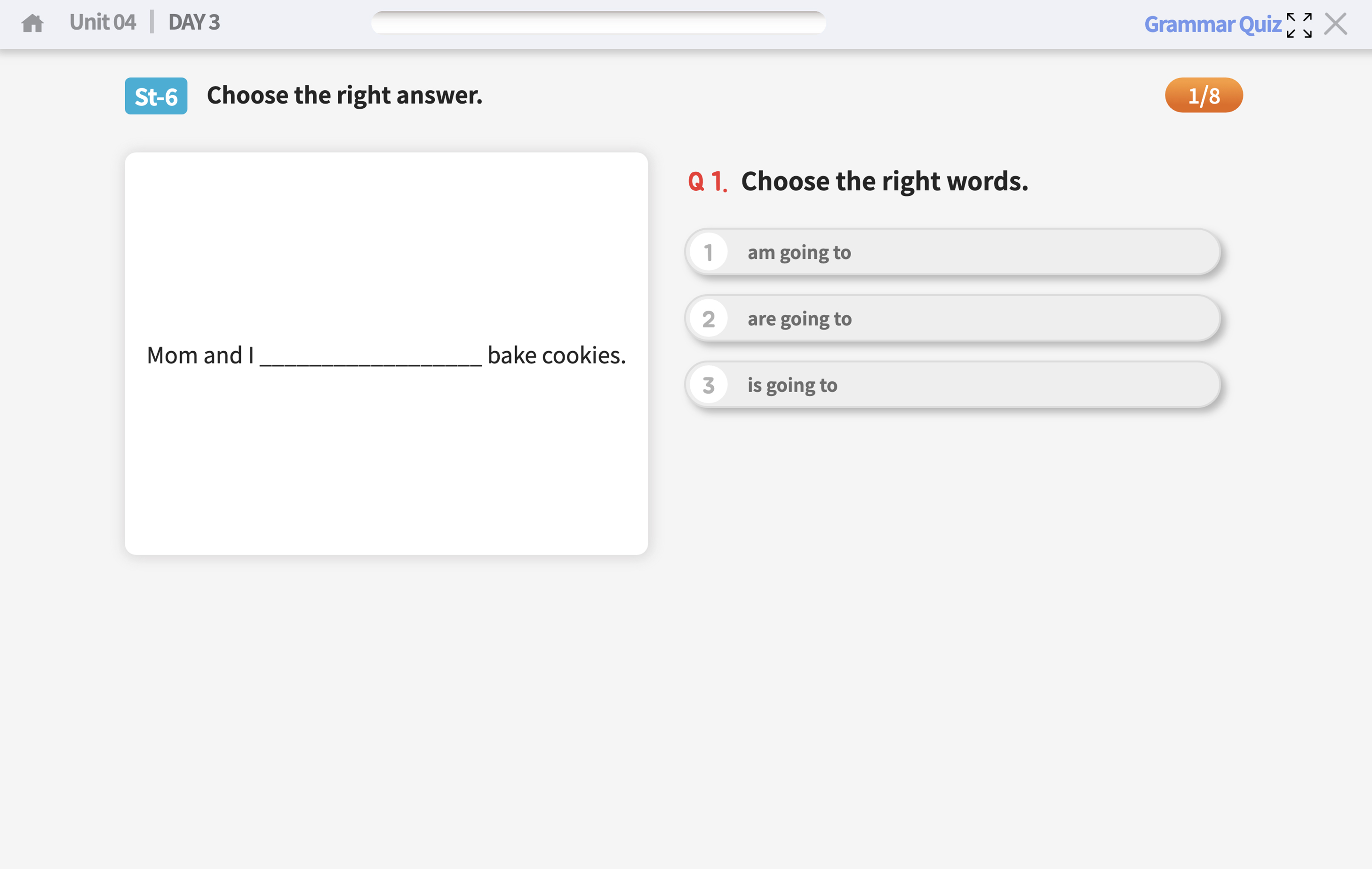Screen dimensions: 1372x869
Task: Click the quiz progress bar
Action: 598,23
